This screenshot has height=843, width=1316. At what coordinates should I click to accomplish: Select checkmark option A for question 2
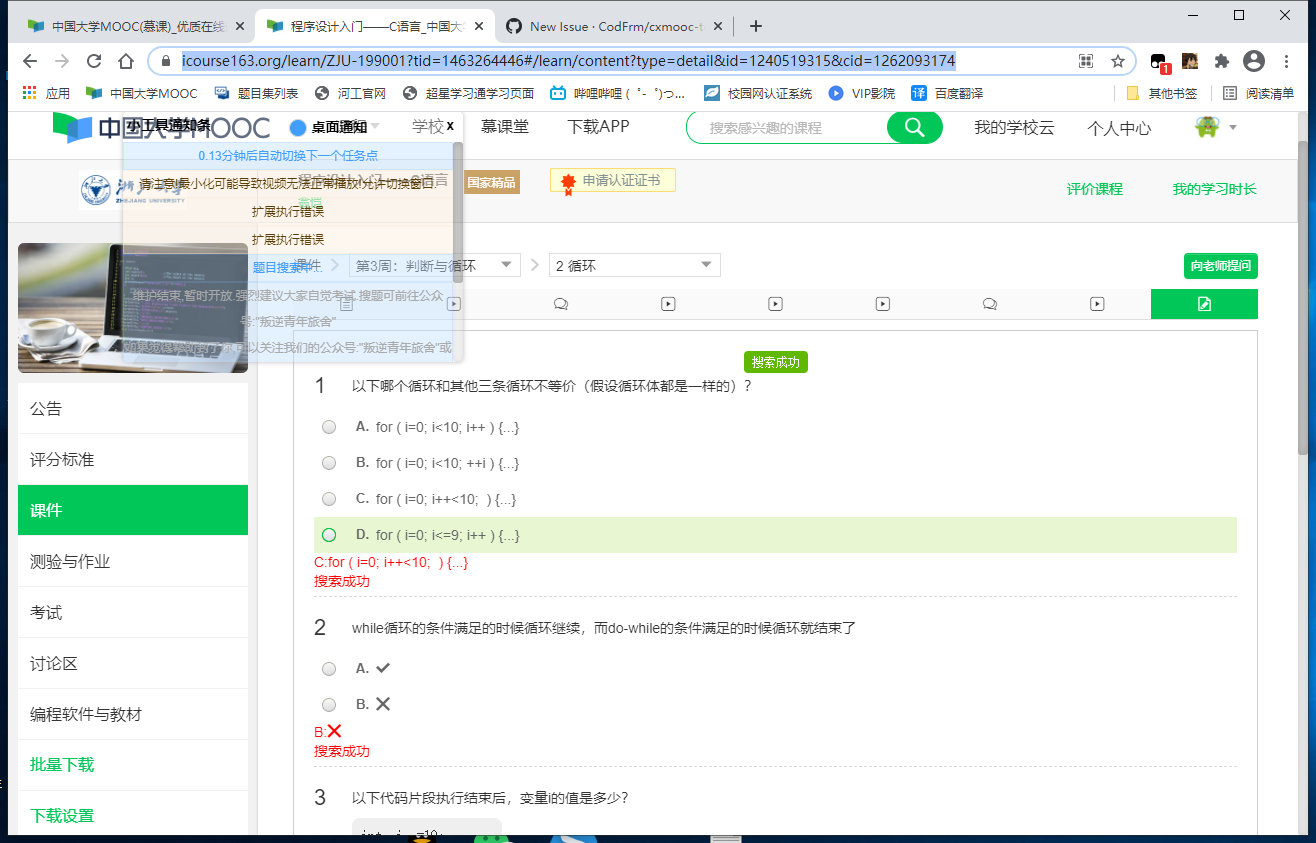pos(329,668)
